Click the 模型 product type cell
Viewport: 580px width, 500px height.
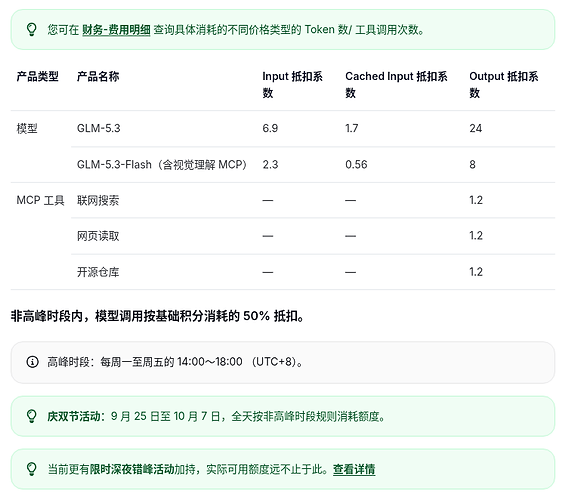[27, 128]
